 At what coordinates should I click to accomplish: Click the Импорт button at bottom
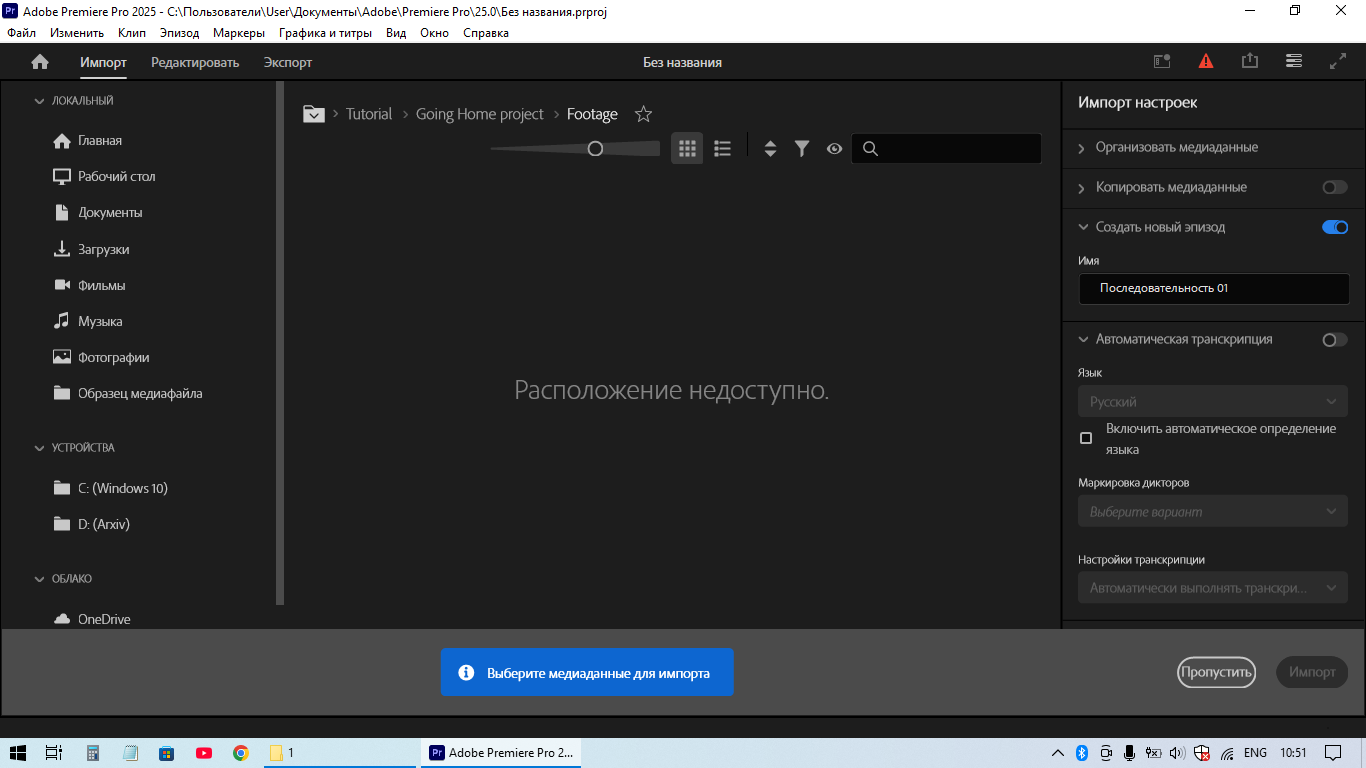(x=1312, y=672)
